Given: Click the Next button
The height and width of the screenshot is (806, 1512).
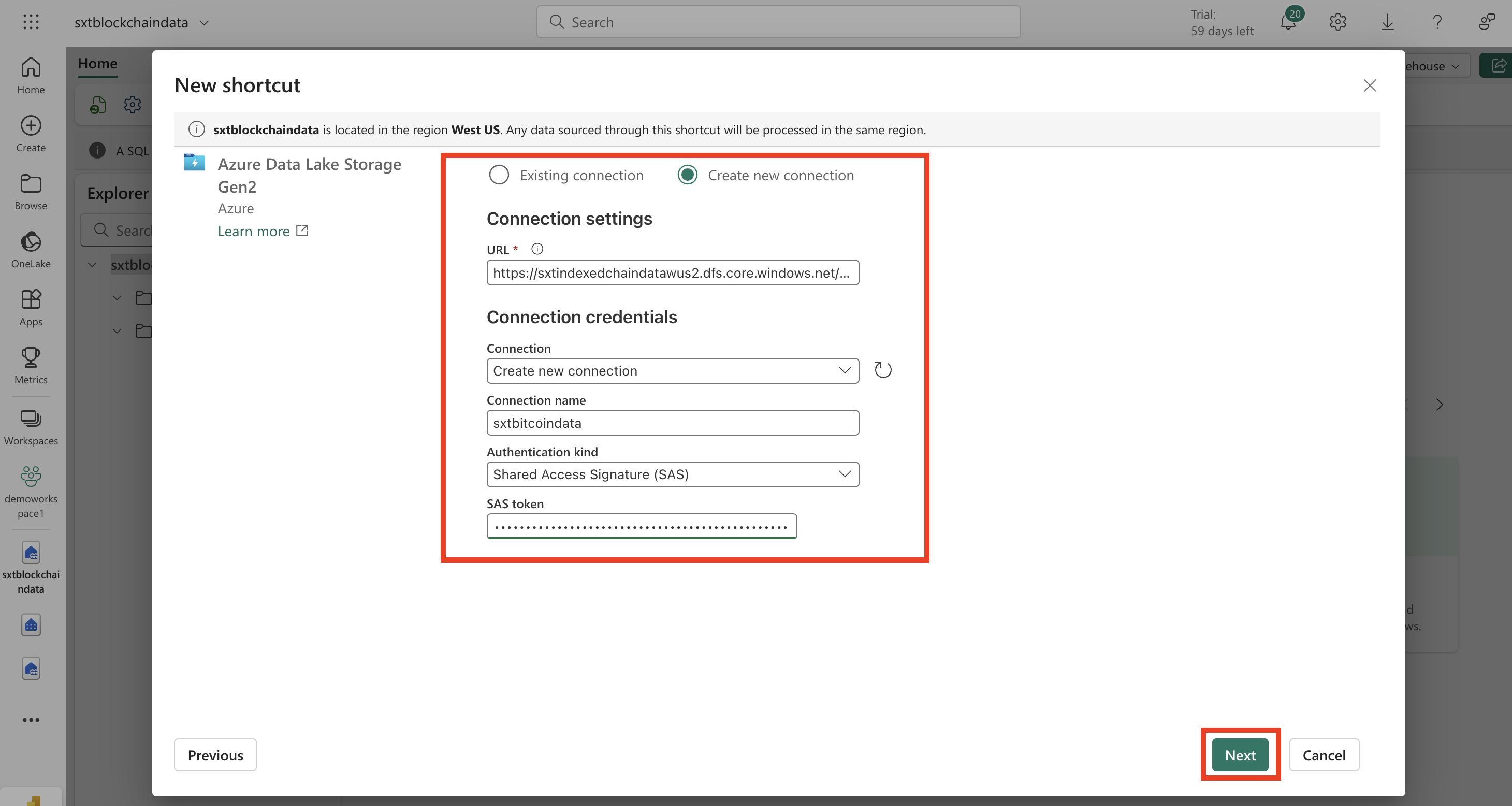Looking at the screenshot, I should point(1240,755).
